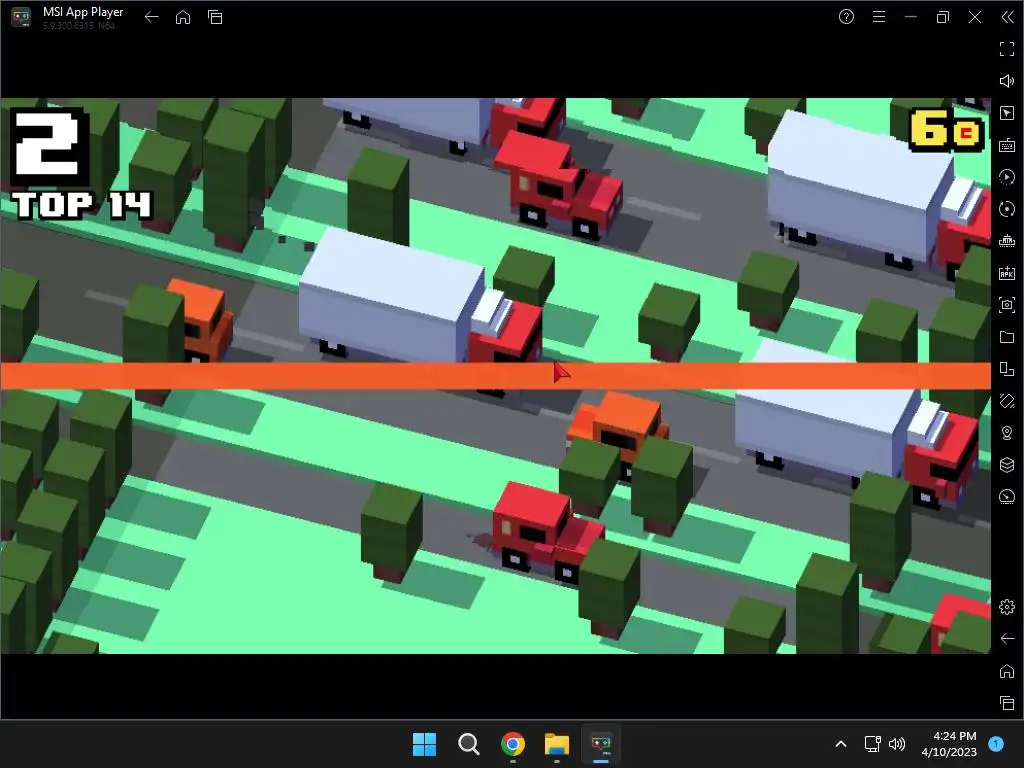Click the title bar home icon
The width and height of the screenshot is (1024, 768).
pos(183,17)
